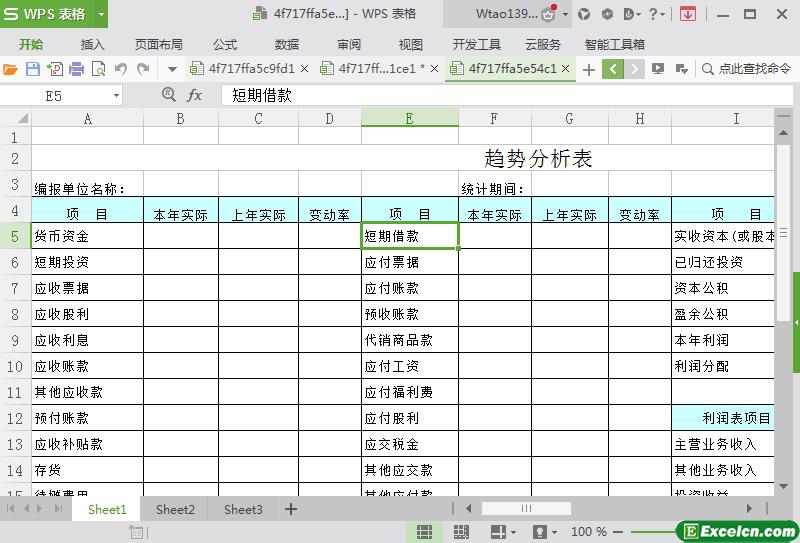Open the help question mark dropdown
The width and height of the screenshot is (800, 543).
[656, 14]
